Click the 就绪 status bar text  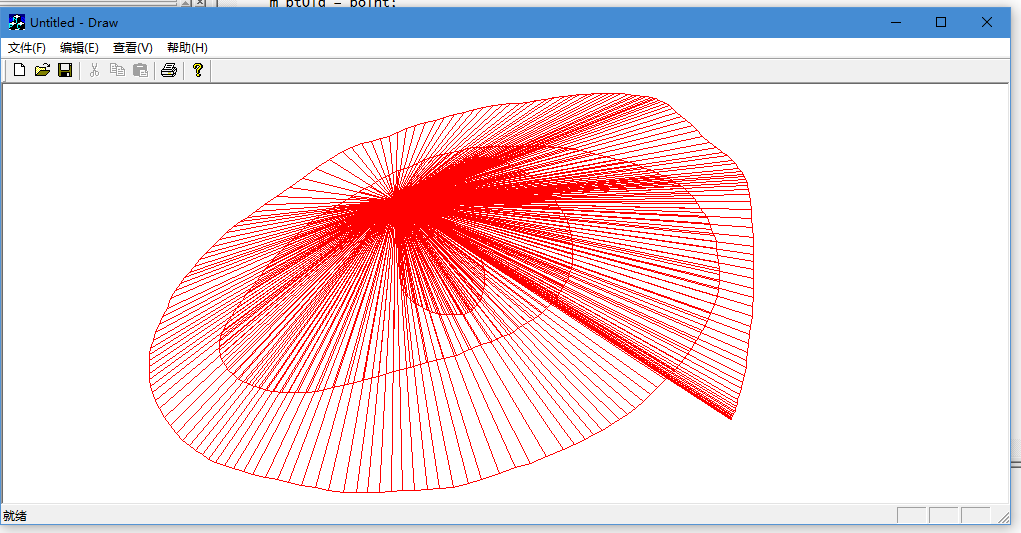15,516
